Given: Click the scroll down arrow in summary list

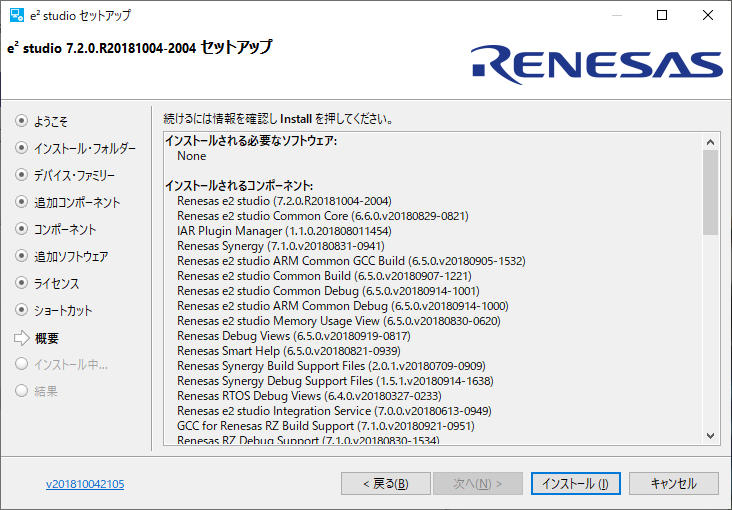Looking at the screenshot, I should [711, 436].
